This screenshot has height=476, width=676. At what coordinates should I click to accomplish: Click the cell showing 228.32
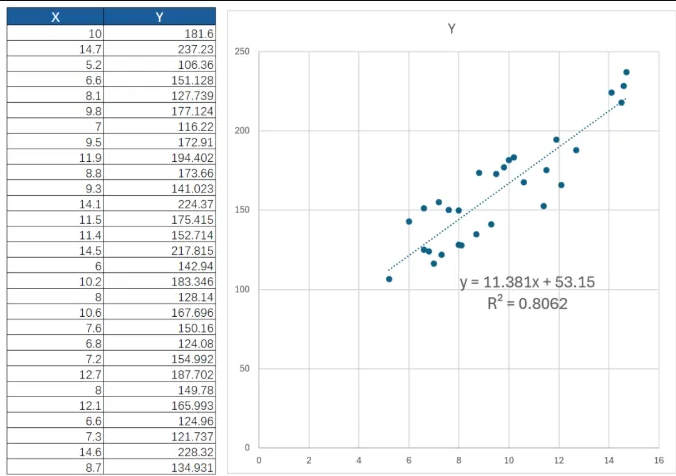pyautogui.click(x=160, y=452)
